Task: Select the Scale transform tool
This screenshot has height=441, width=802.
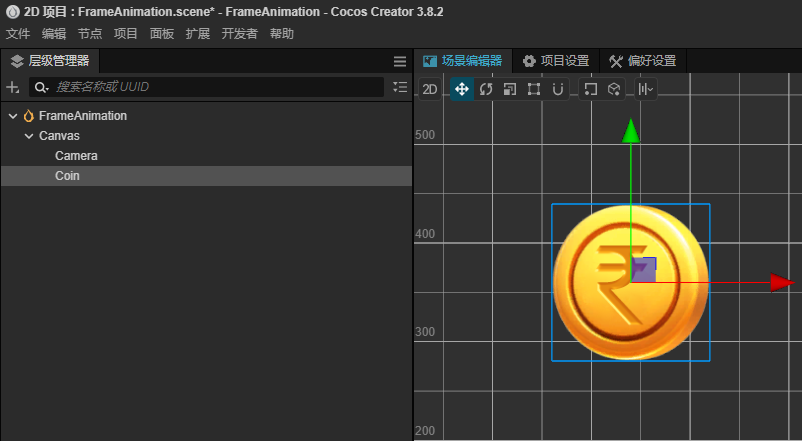Action: click(510, 90)
